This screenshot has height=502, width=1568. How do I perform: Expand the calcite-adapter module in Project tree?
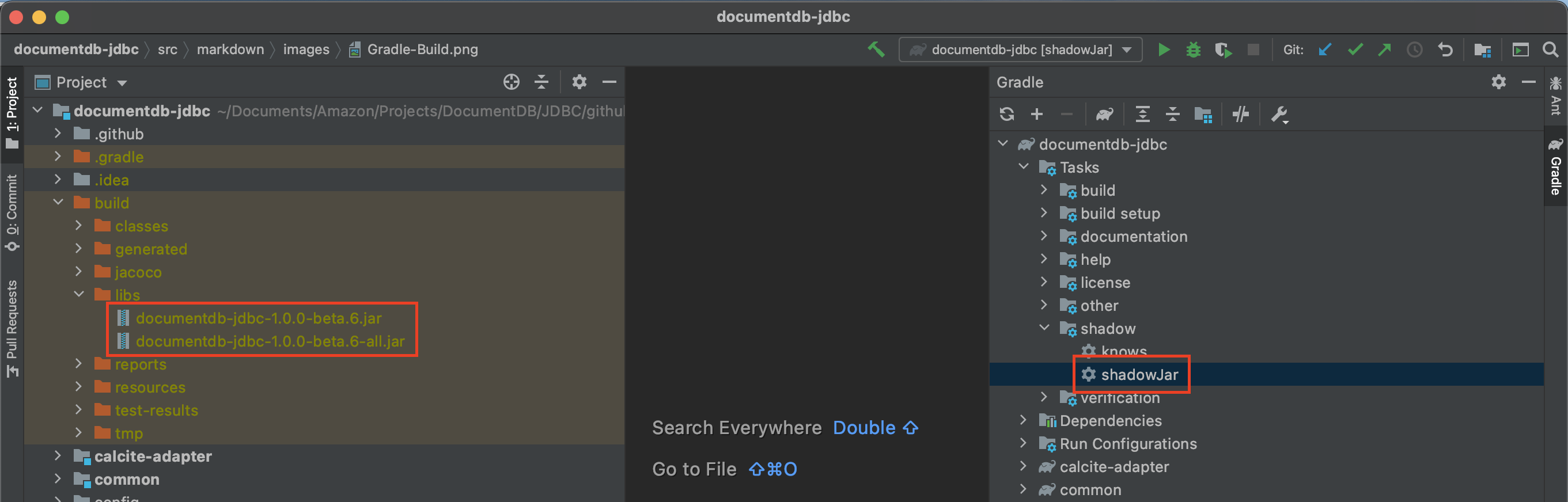coord(57,455)
